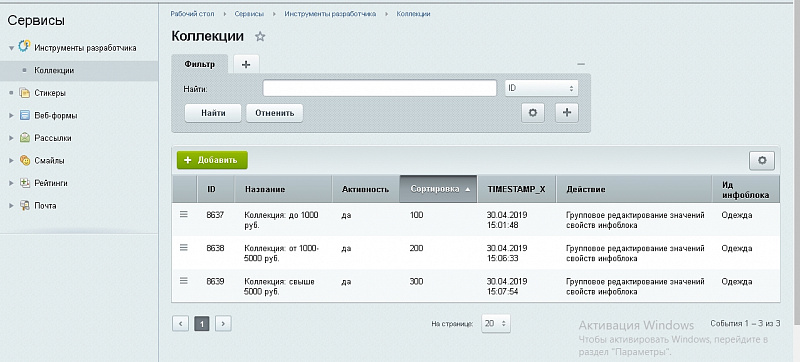Sort by Сортировка column header
800x362 pixels.
(x=438, y=189)
